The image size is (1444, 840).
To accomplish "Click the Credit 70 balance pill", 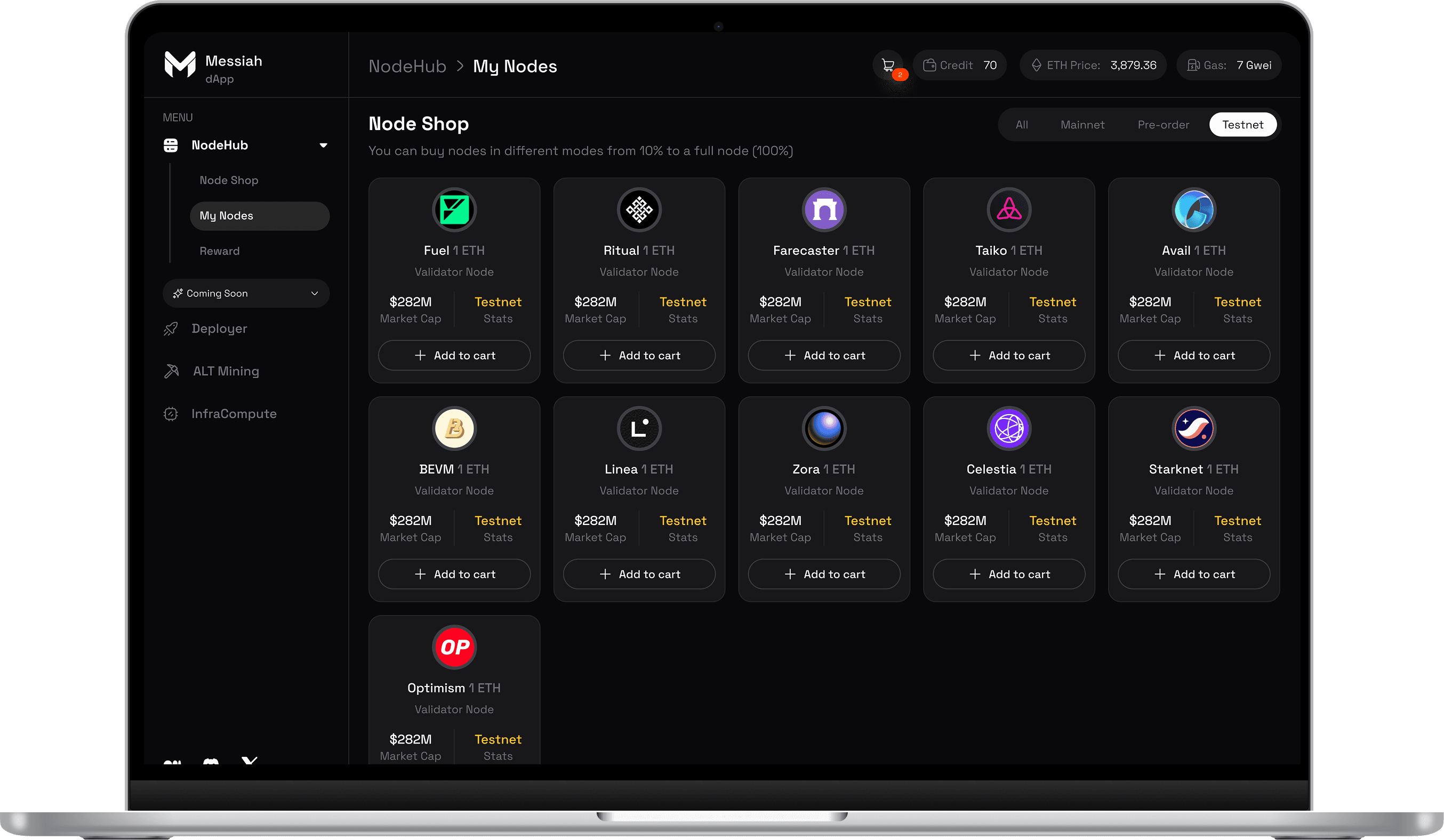I will [x=960, y=65].
